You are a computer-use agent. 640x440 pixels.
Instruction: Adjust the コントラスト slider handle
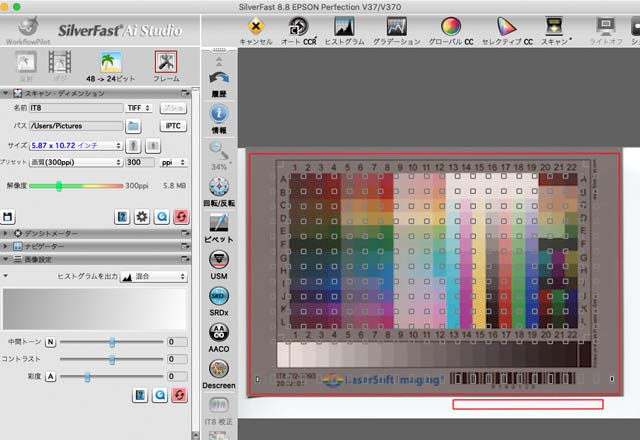111,359
